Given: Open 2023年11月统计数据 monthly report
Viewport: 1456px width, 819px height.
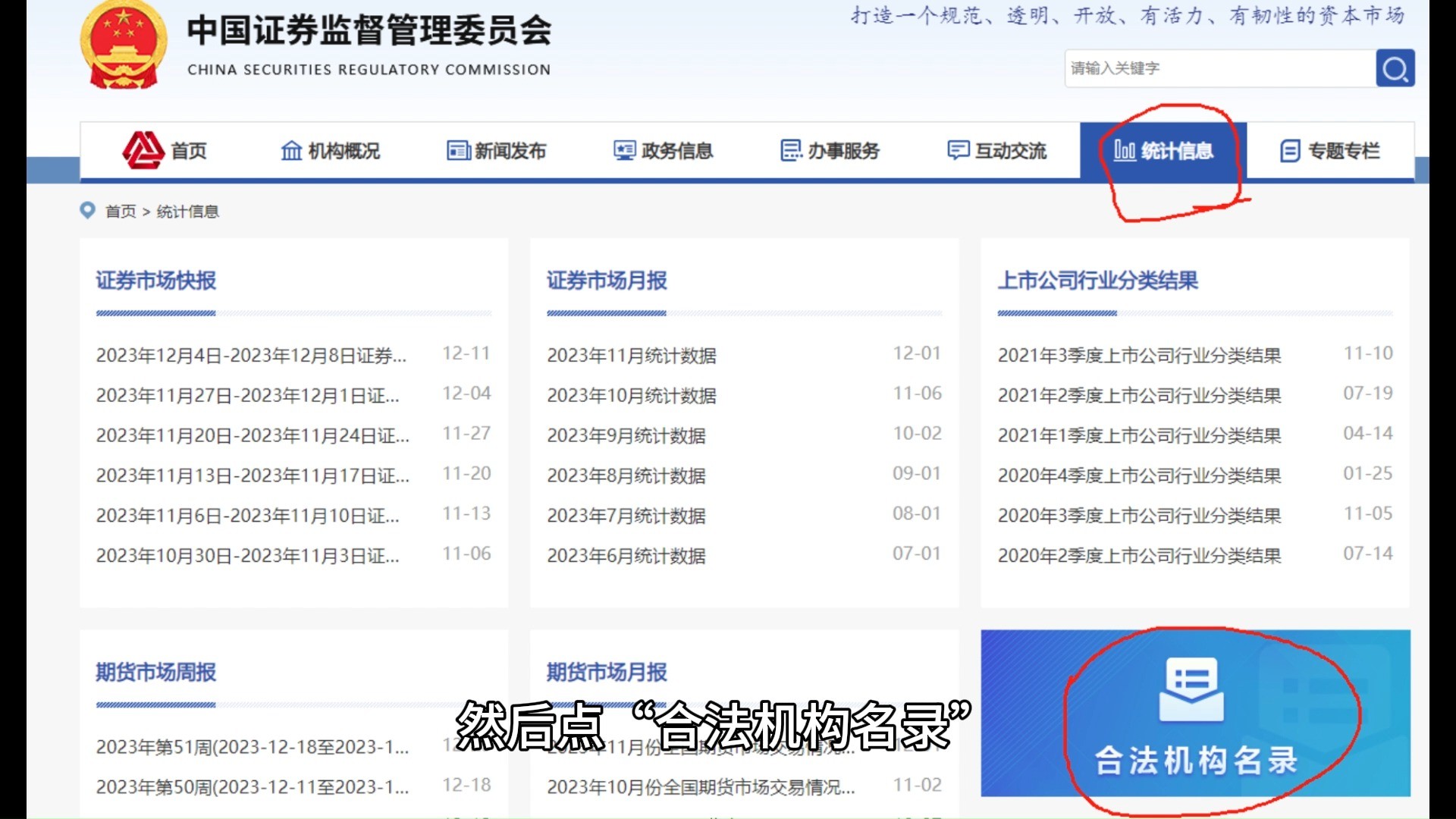Looking at the screenshot, I should click(632, 355).
